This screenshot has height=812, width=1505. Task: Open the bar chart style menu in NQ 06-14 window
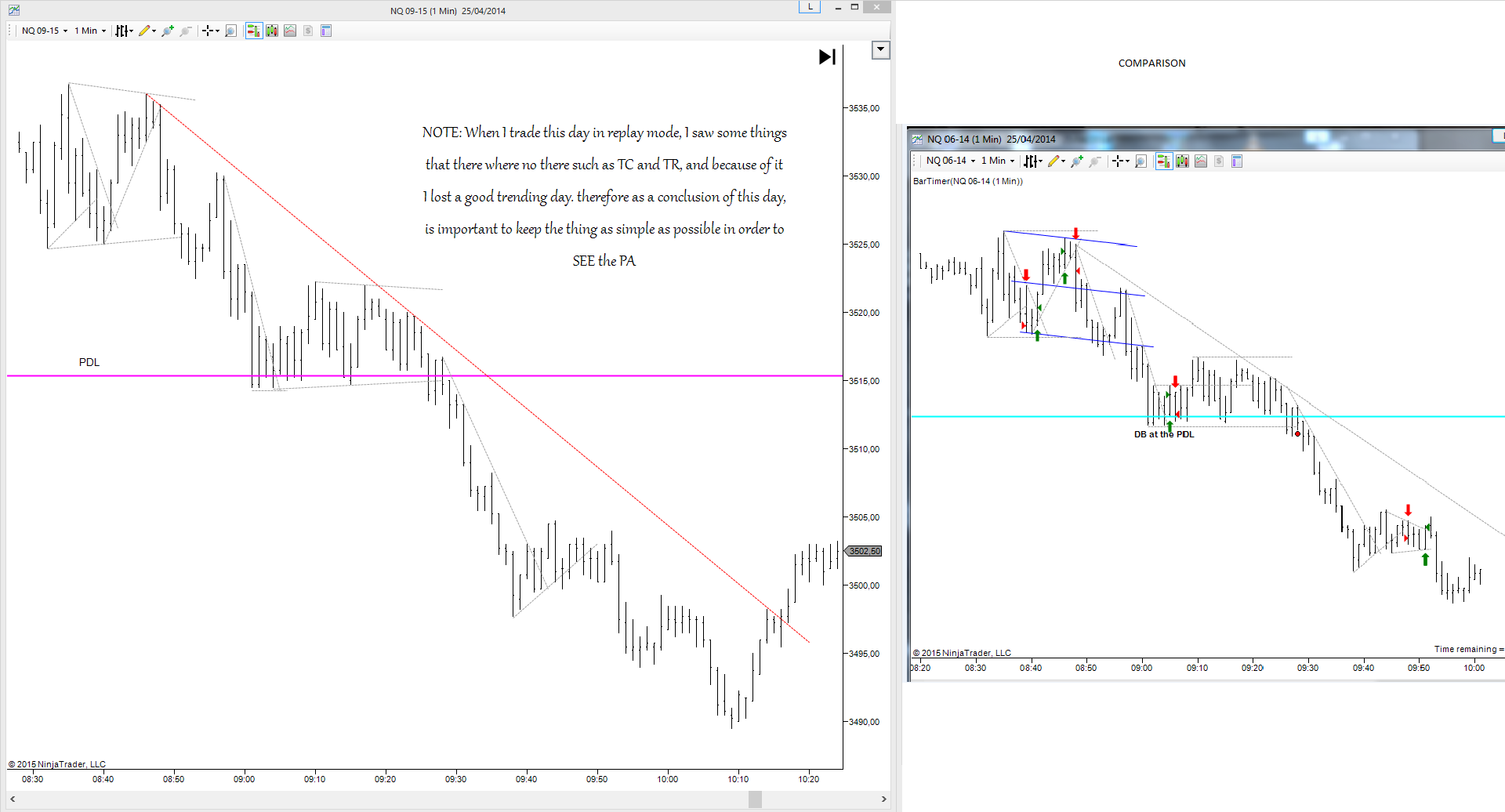[1032, 161]
